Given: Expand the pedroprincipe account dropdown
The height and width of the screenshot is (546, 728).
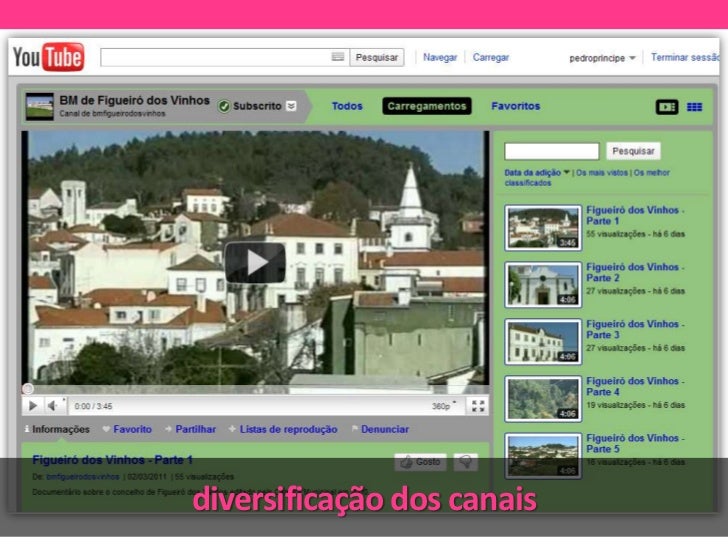Looking at the screenshot, I should point(602,58).
